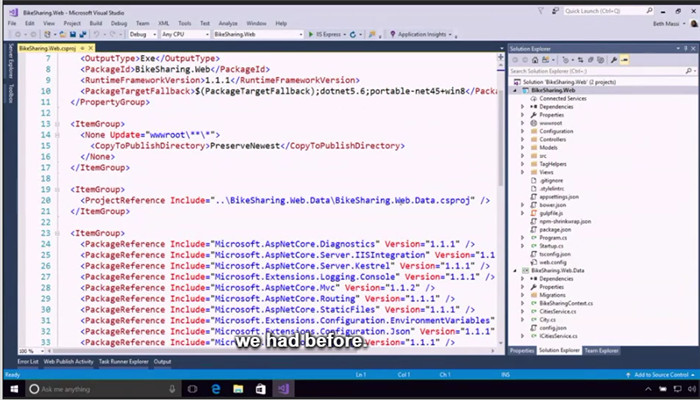The width and height of the screenshot is (700, 400).
Task: Click the Windows Start button
Action: [12, 389]
